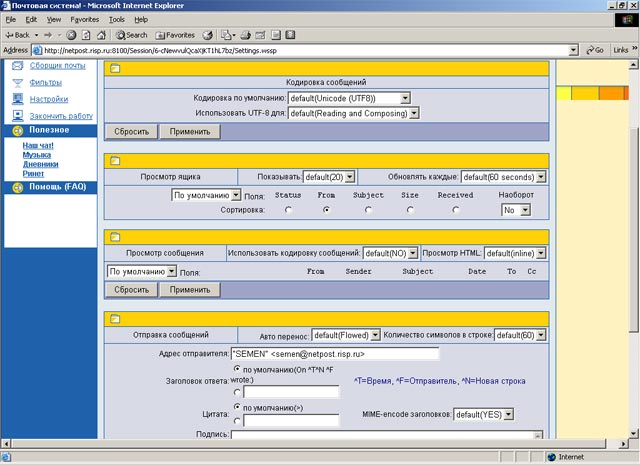Click the Discuss toolbar icon
This screenshot has height=465, width=640.
click(276, 35)
